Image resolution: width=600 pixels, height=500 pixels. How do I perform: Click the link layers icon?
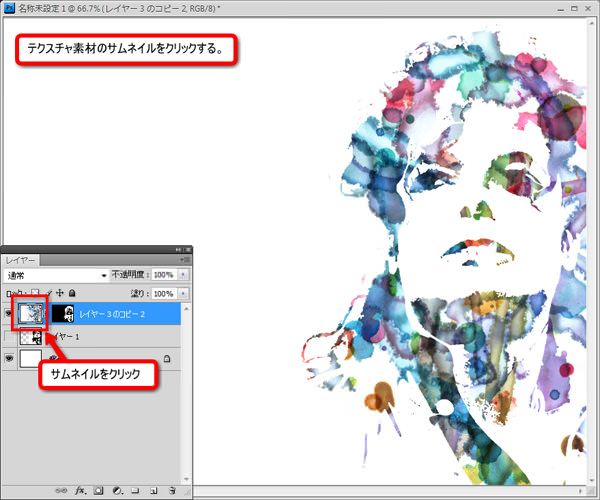61,490
